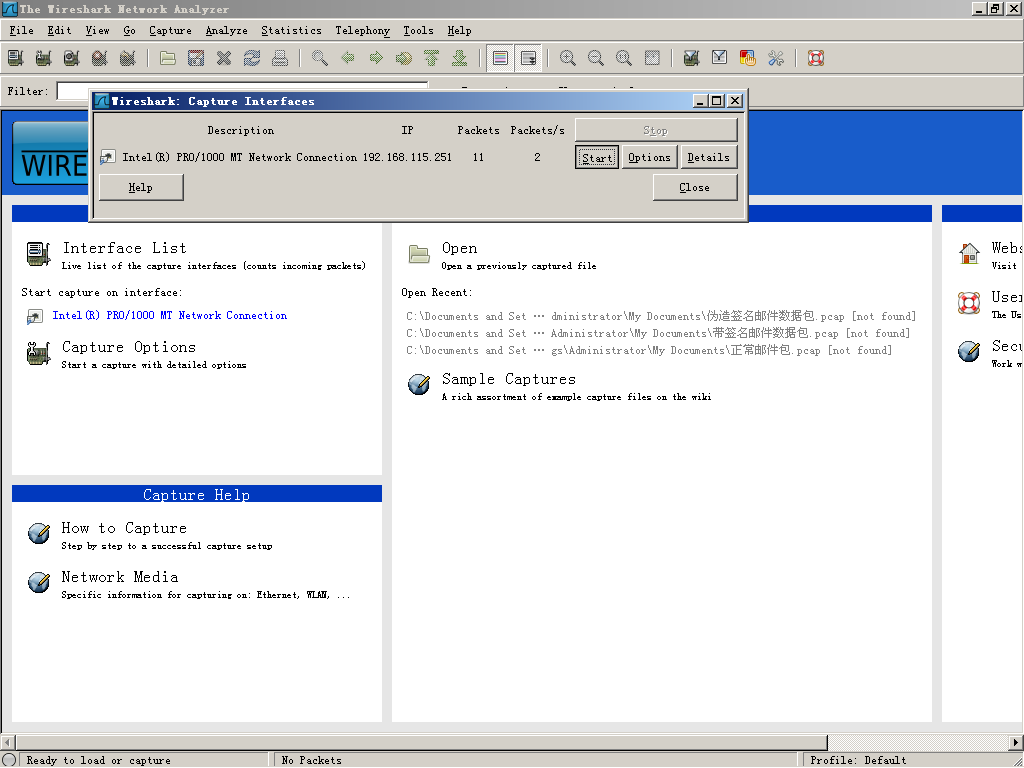Open preferences with the tools icon
This screenshot has width=1024, height=768.
(776, 58)
